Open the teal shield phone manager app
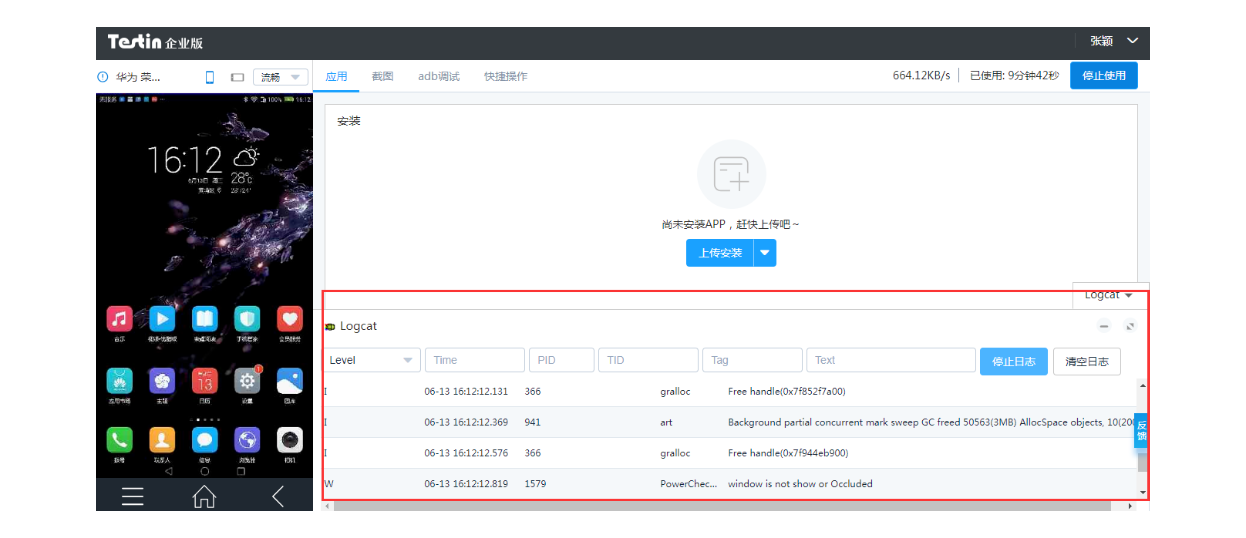 (x=247, y=319)
